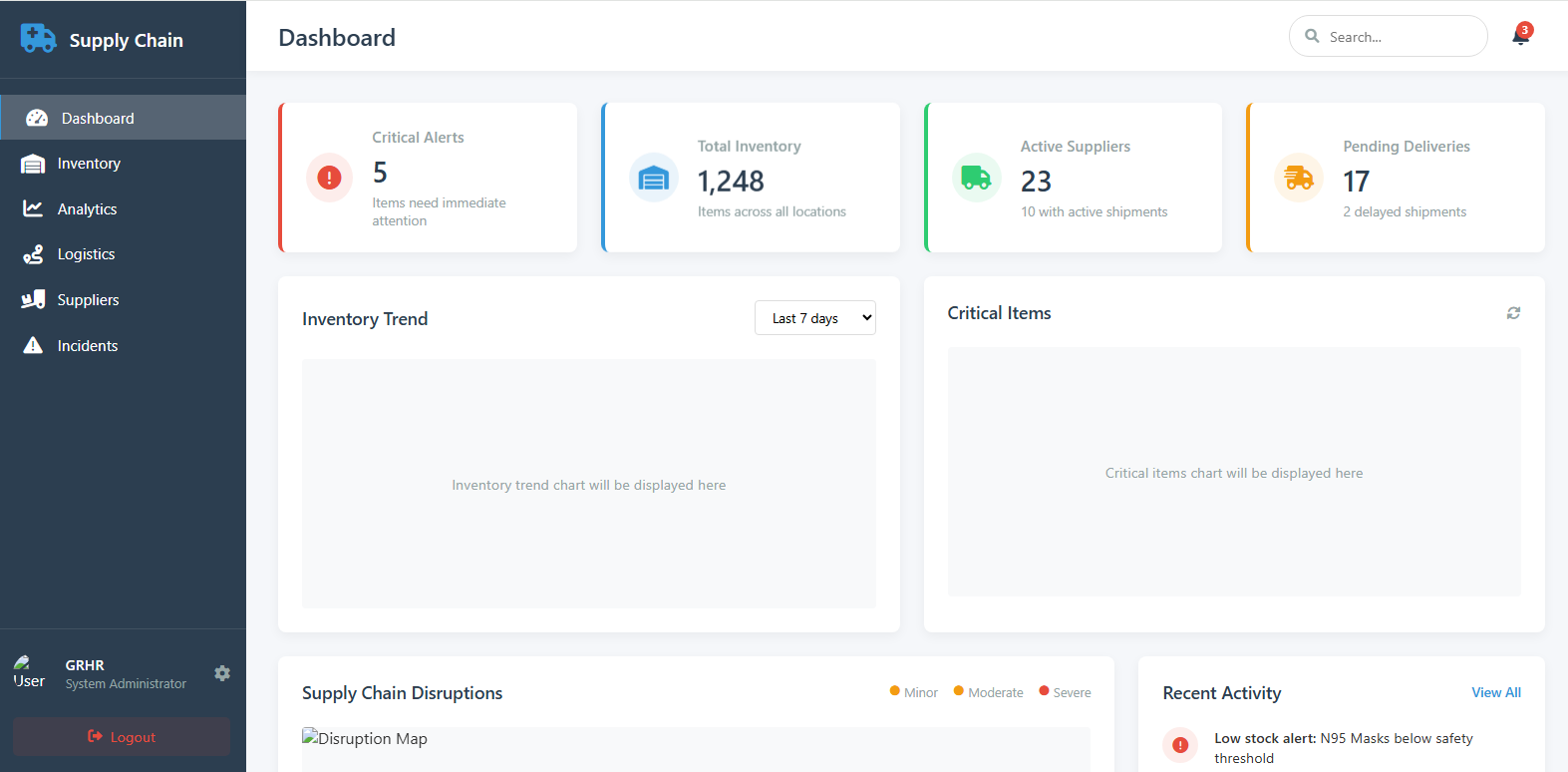Image resolution: width=1568 pixels, height=772 pixels.
Task: Click '10 with active shipments' text
Action: pyautogui.click(x=1094, y=211)
